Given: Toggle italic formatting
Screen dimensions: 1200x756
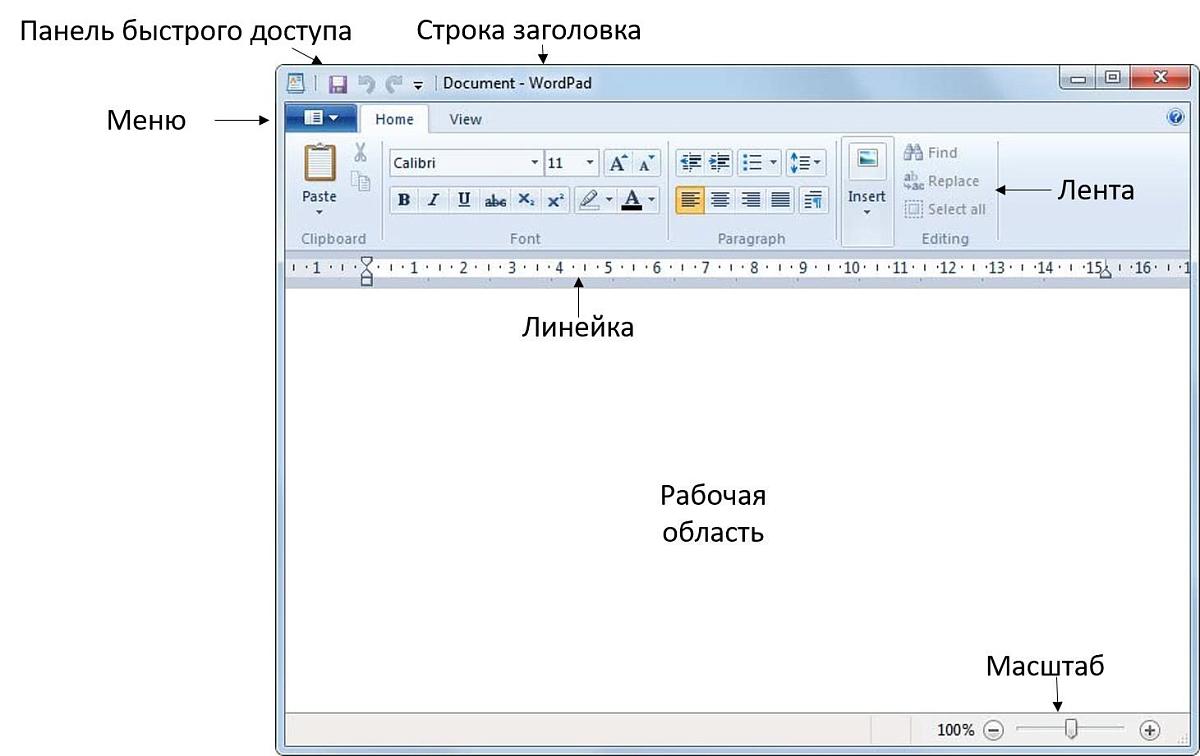Looking at the screenshot, I should pyautogui.click(x=433, y=200).
